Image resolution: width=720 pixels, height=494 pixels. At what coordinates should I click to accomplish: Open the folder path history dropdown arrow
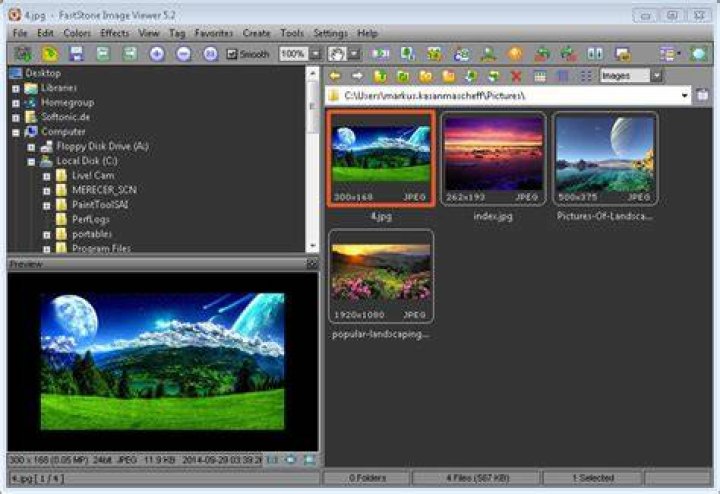(x=684, y=95)
